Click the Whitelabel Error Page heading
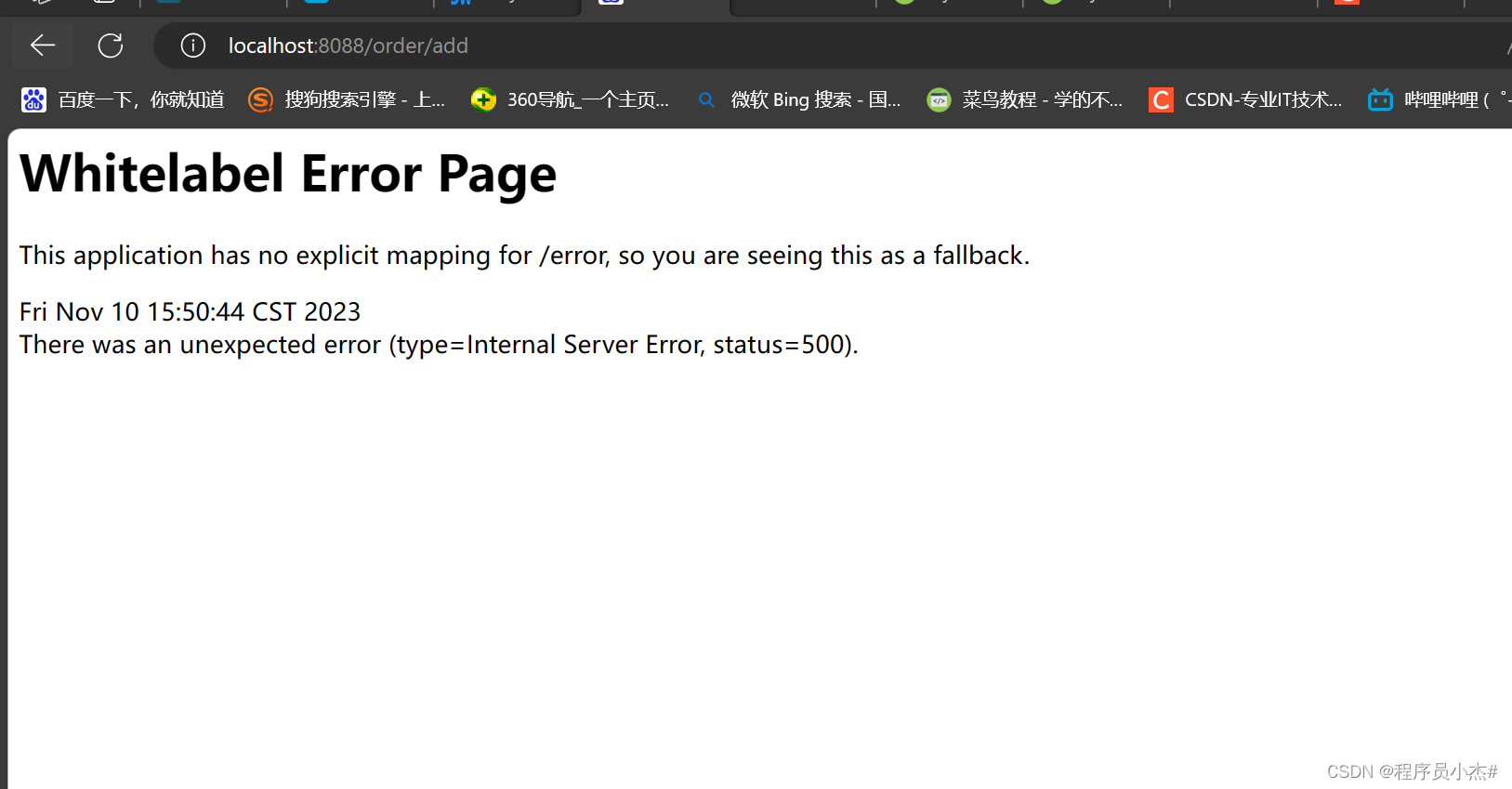 (288, 174)
